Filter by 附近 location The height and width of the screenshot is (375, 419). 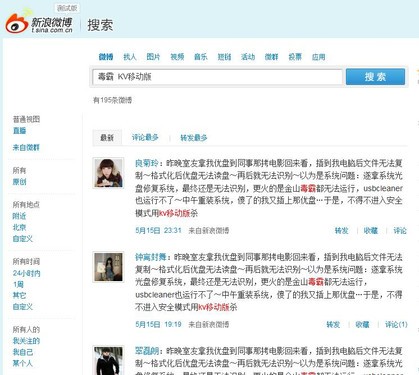19,216
